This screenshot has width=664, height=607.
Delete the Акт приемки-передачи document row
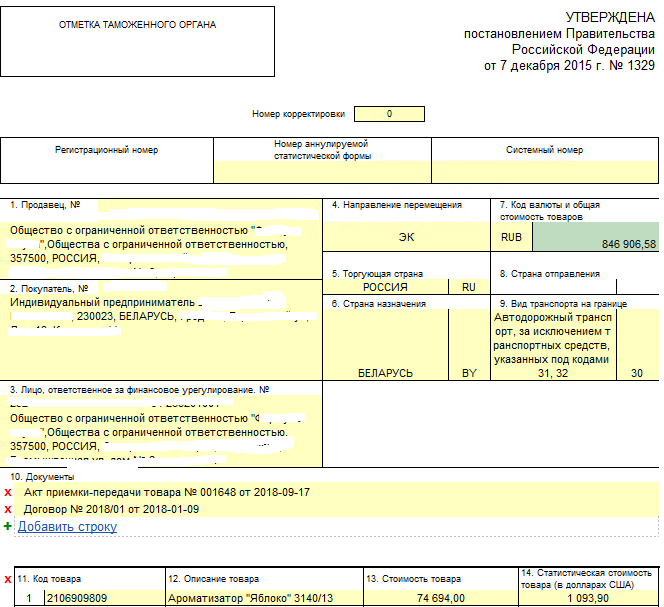tap(8, 493)
